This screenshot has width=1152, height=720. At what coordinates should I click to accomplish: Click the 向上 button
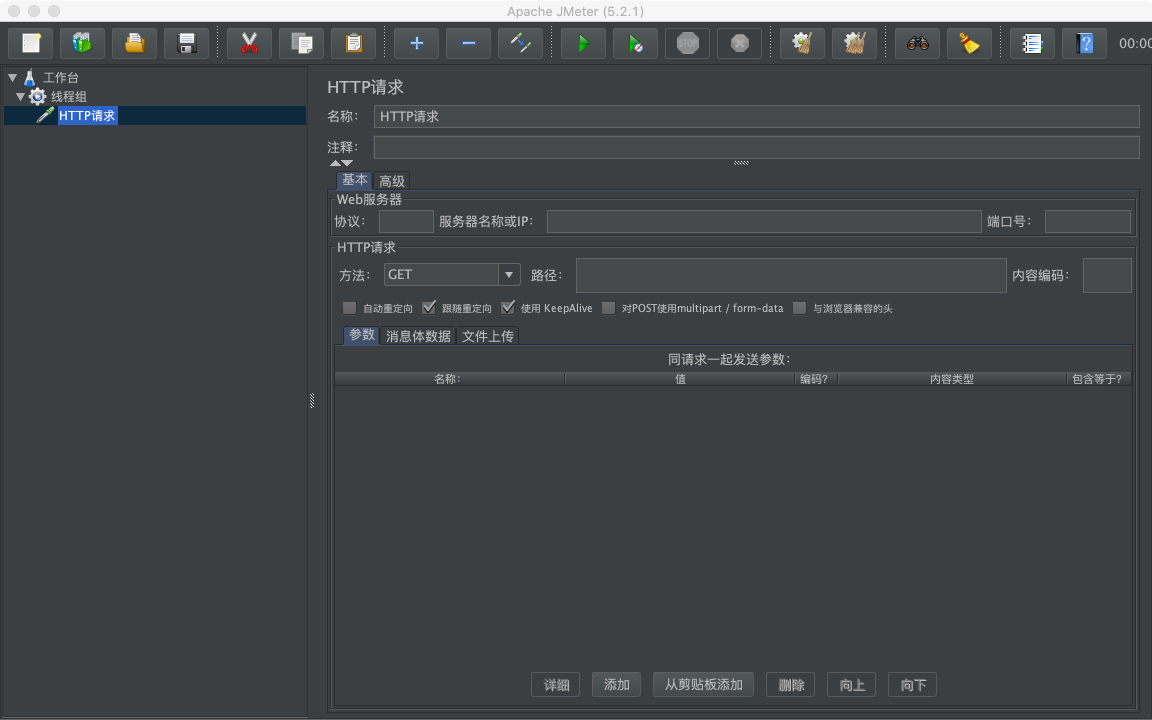852,685
